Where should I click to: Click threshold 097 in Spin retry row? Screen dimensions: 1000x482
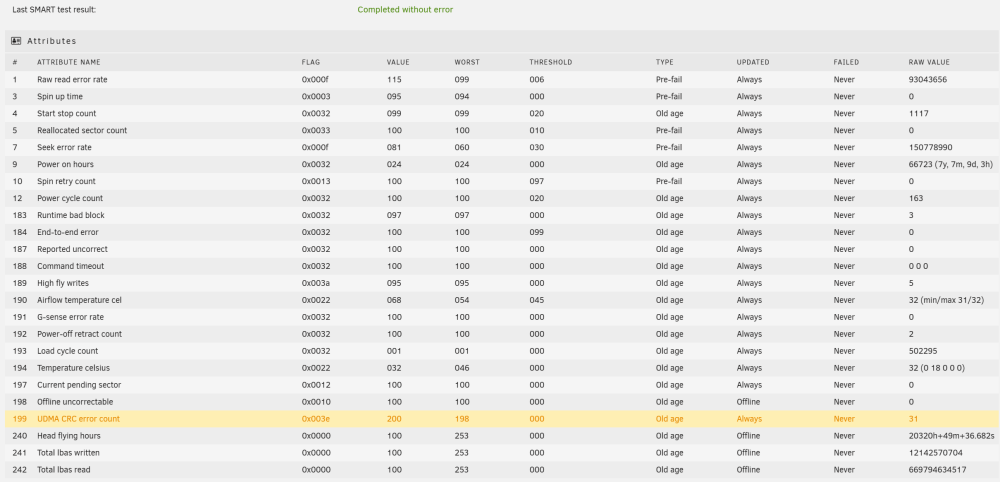tap(536, 181)
